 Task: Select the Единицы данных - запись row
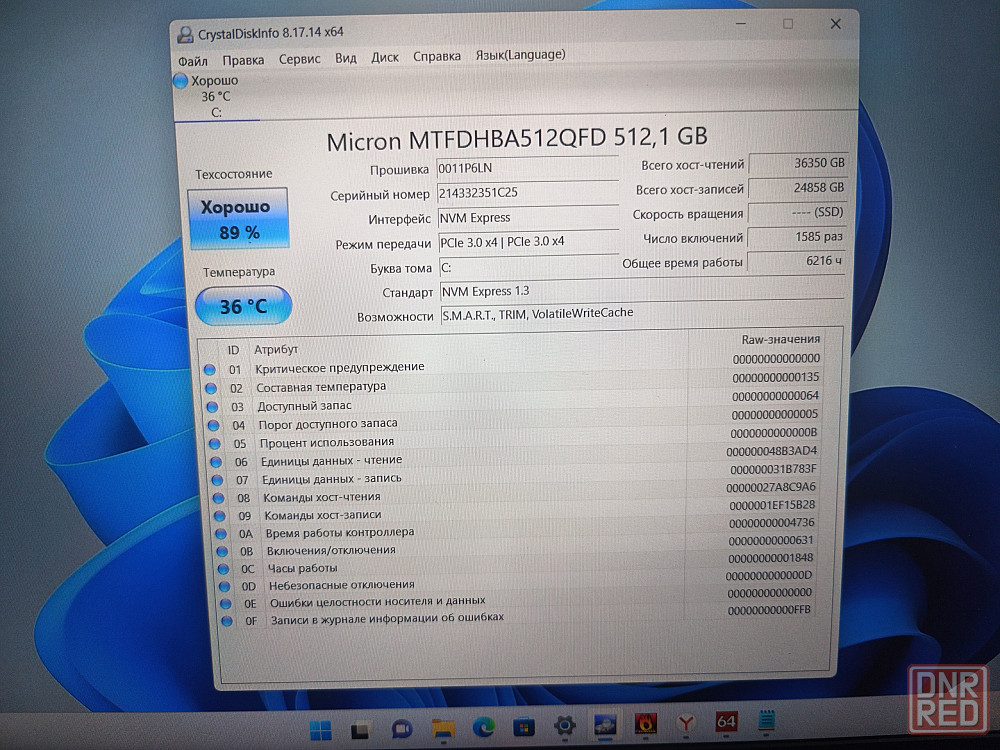click(x=515, y=474)
